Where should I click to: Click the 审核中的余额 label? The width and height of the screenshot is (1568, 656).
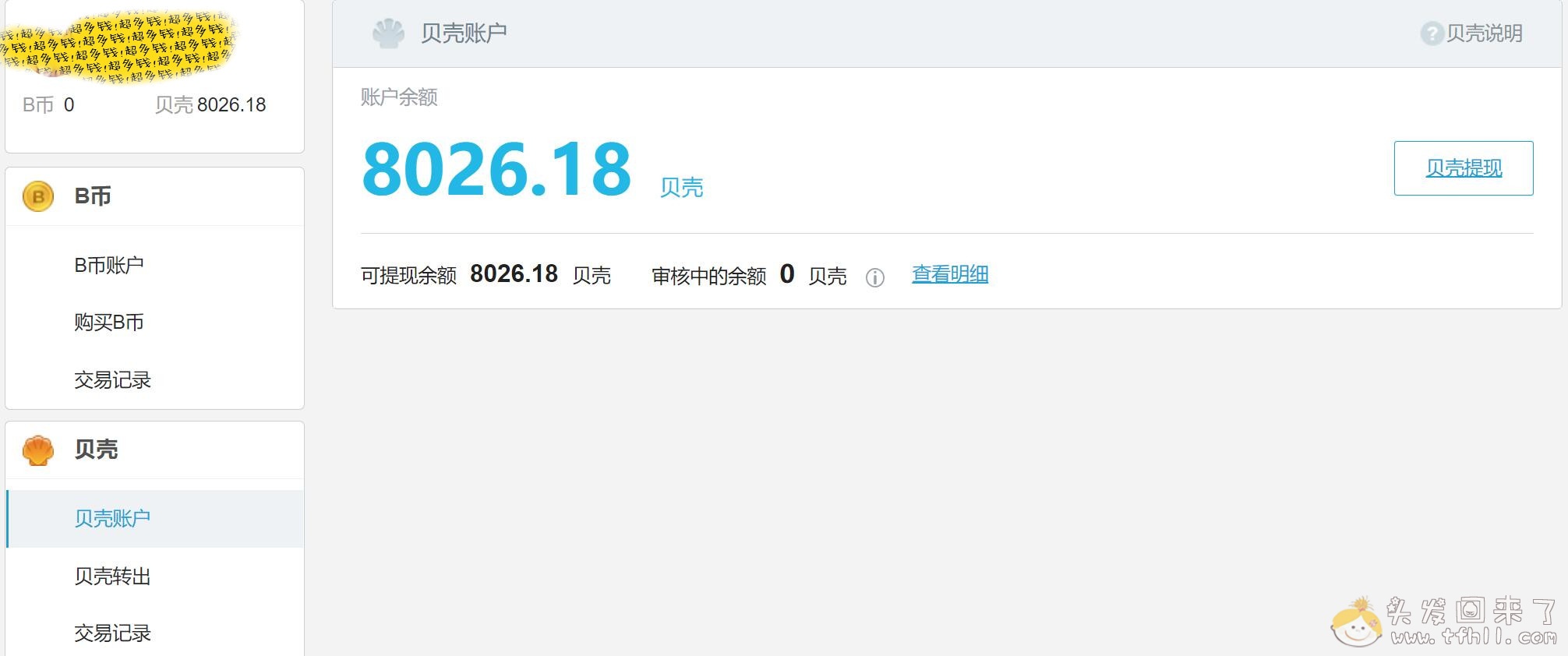coord(709,276)
